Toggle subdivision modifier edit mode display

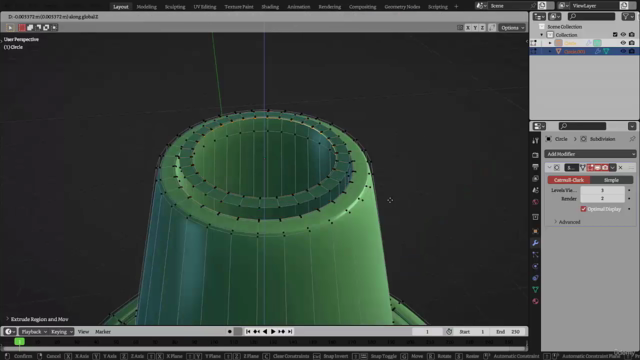pos(590,167)
